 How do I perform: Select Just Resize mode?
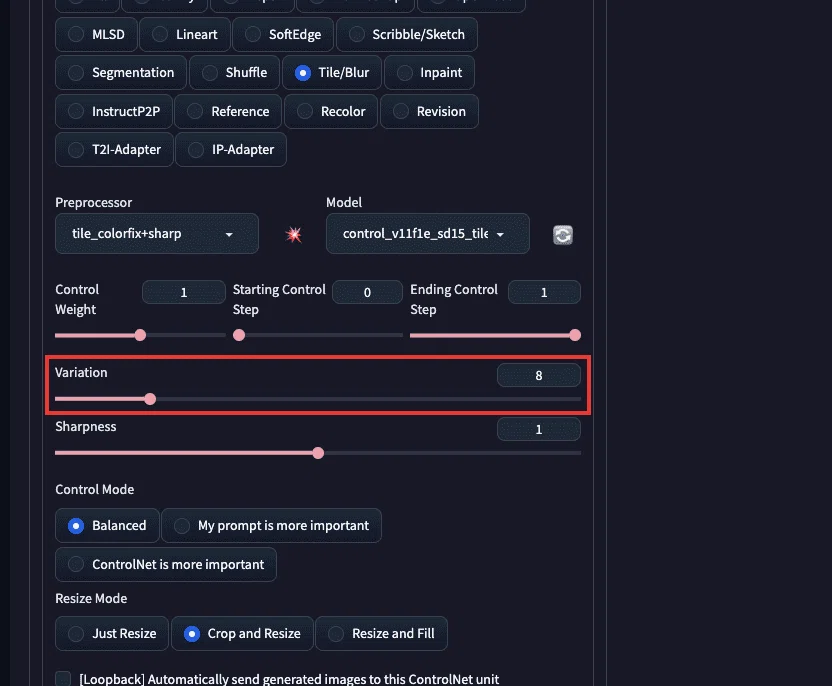tap(112, 633)
